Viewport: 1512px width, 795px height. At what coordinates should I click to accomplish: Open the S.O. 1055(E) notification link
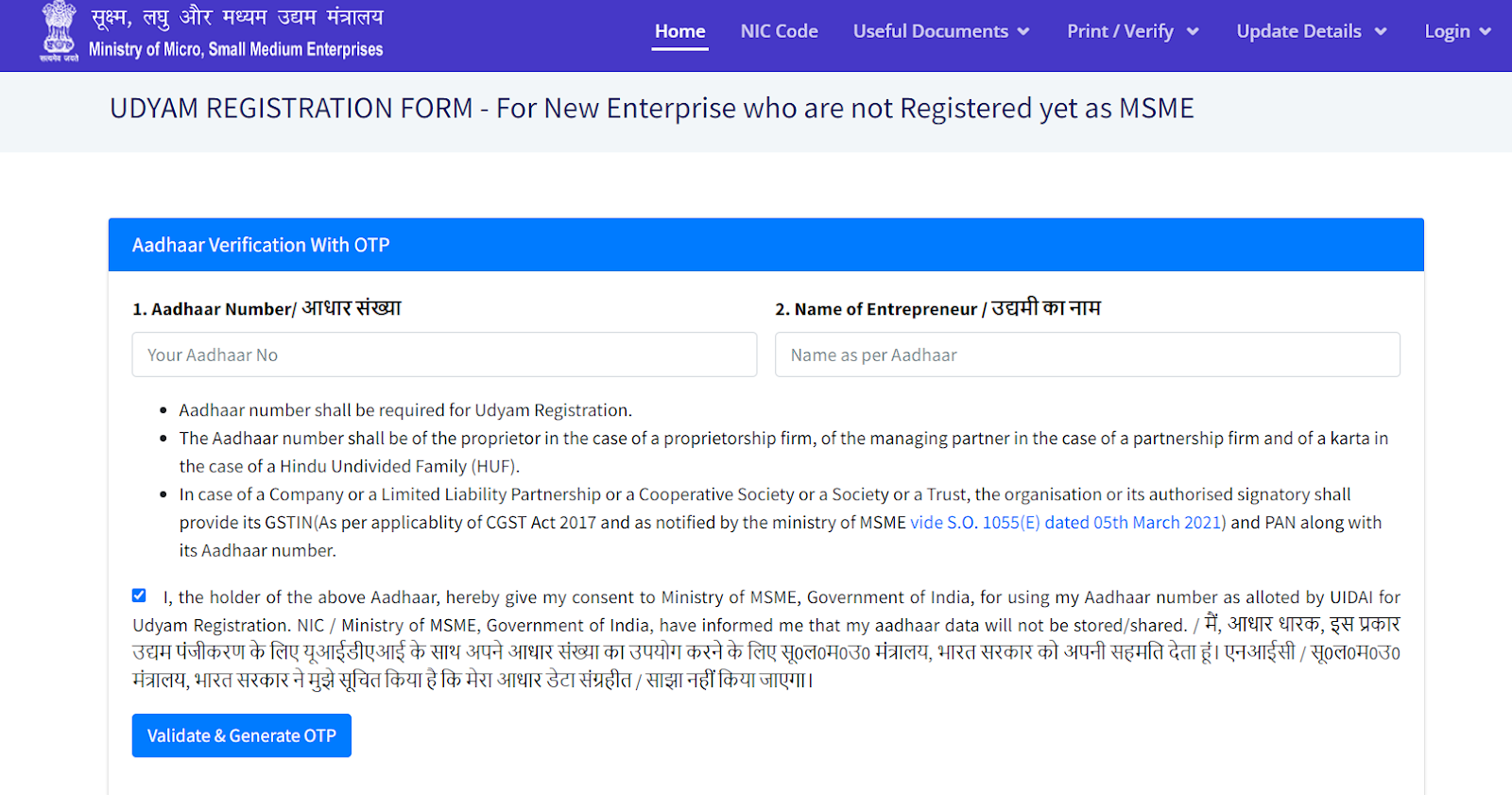(1068, 523)
